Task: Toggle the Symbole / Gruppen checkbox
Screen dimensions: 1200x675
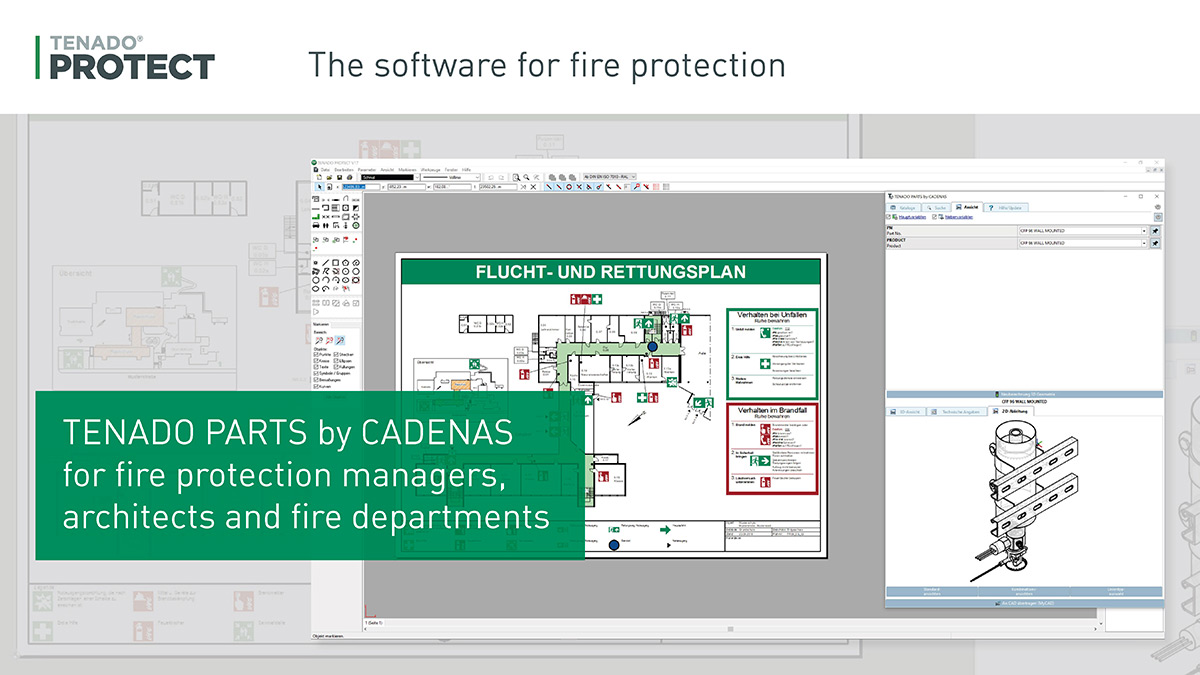Action: [317, 373]
